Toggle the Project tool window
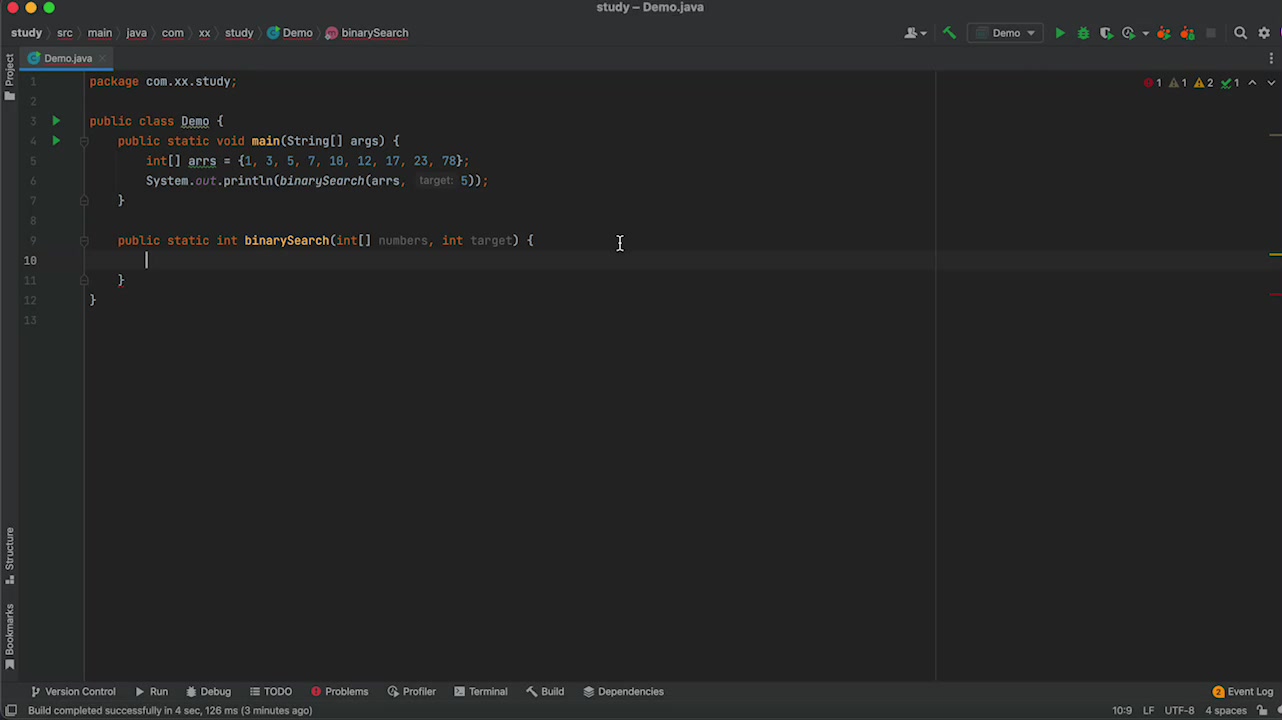The width and height of the screenshot is (1282, 720). point(9,77)
